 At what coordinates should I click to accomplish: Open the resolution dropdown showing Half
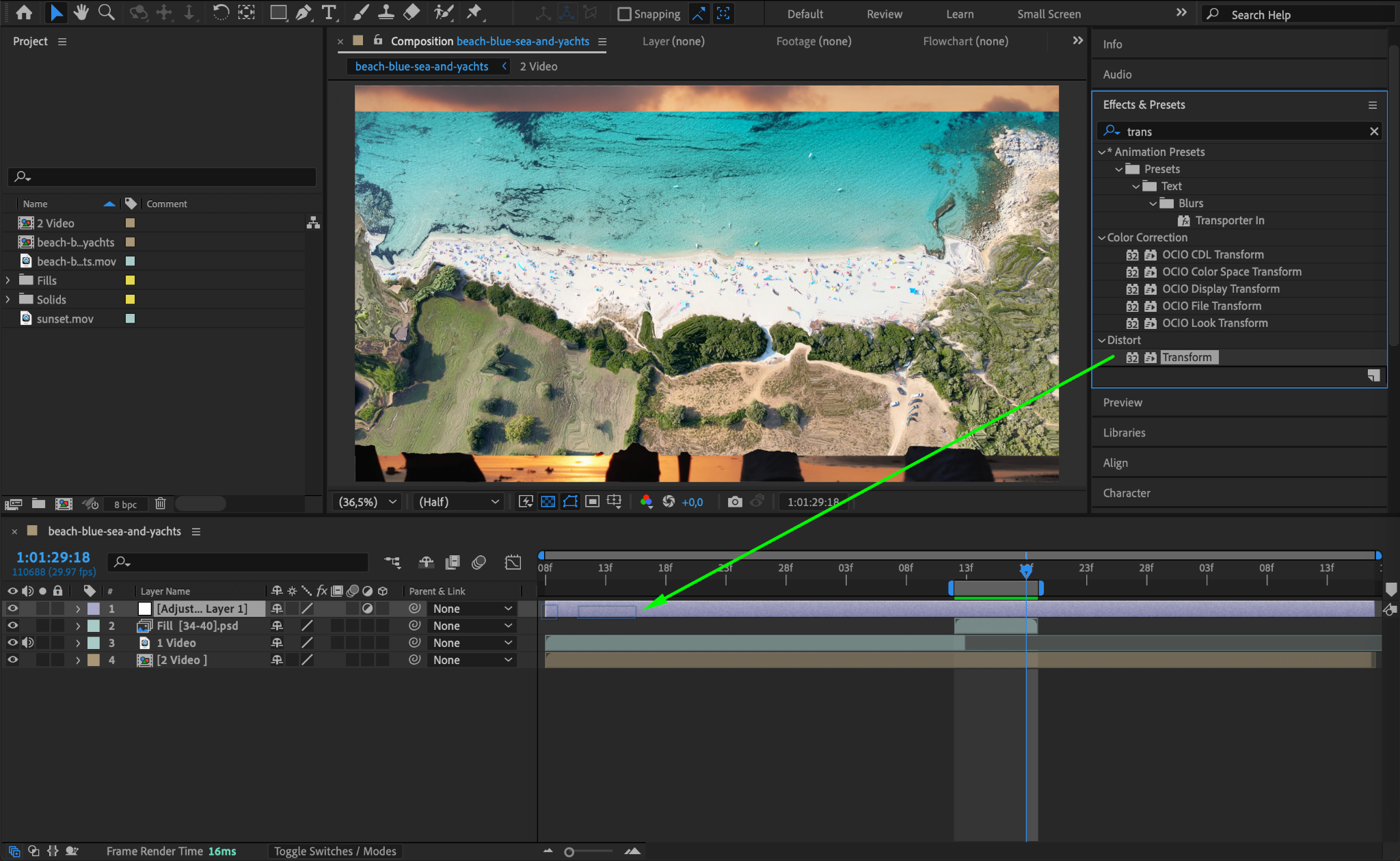(x=458, y=502)
